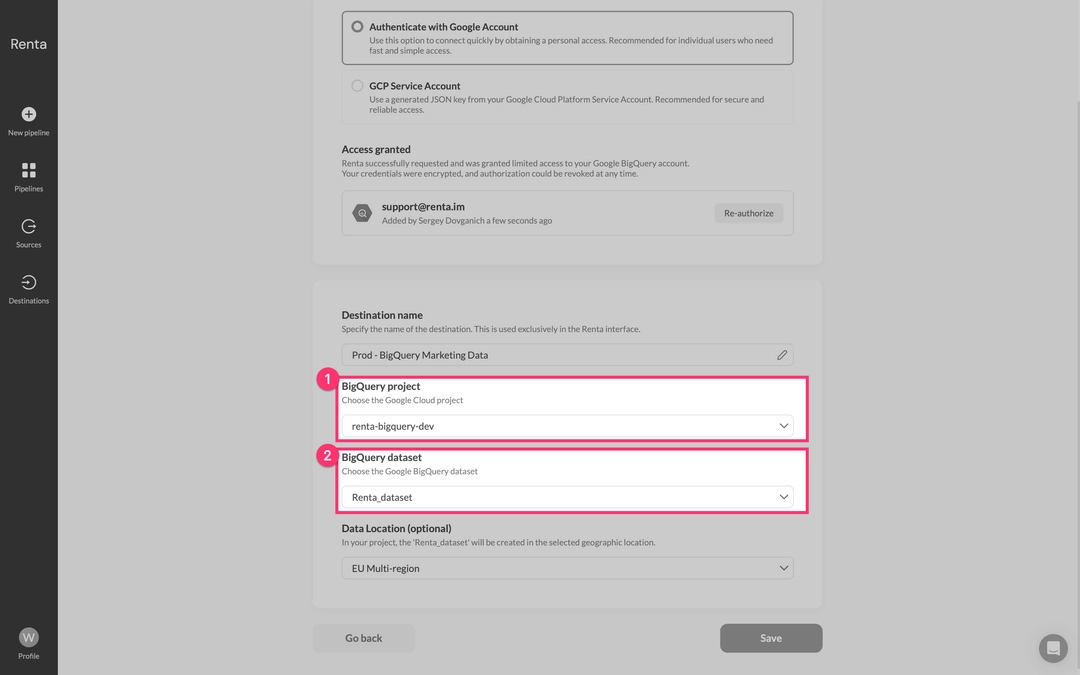Expand the BigQuery project dropdown
Image resolution: width=1080 pixels, height=675 pixels.
tap(567, 426)
